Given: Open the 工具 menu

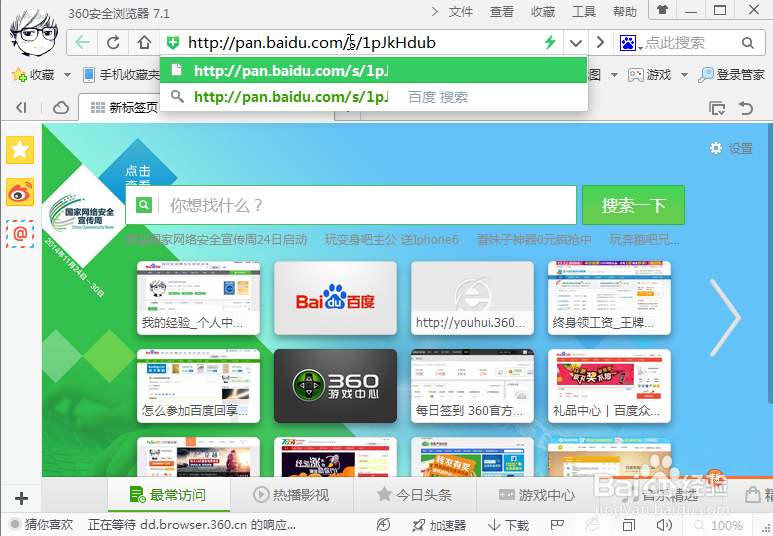Looking at the screenshot, I should (584, 11).
